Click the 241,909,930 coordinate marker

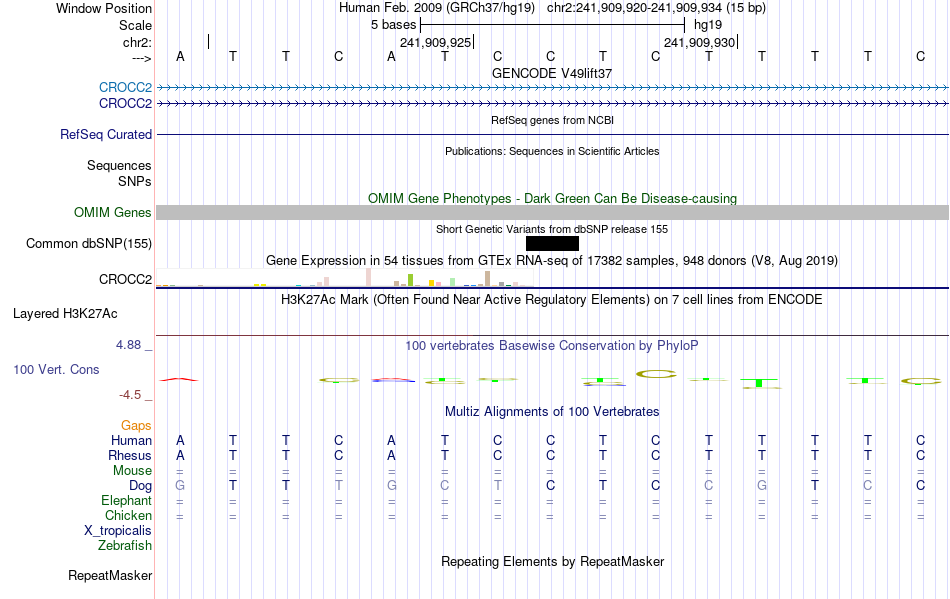[700, 42]
